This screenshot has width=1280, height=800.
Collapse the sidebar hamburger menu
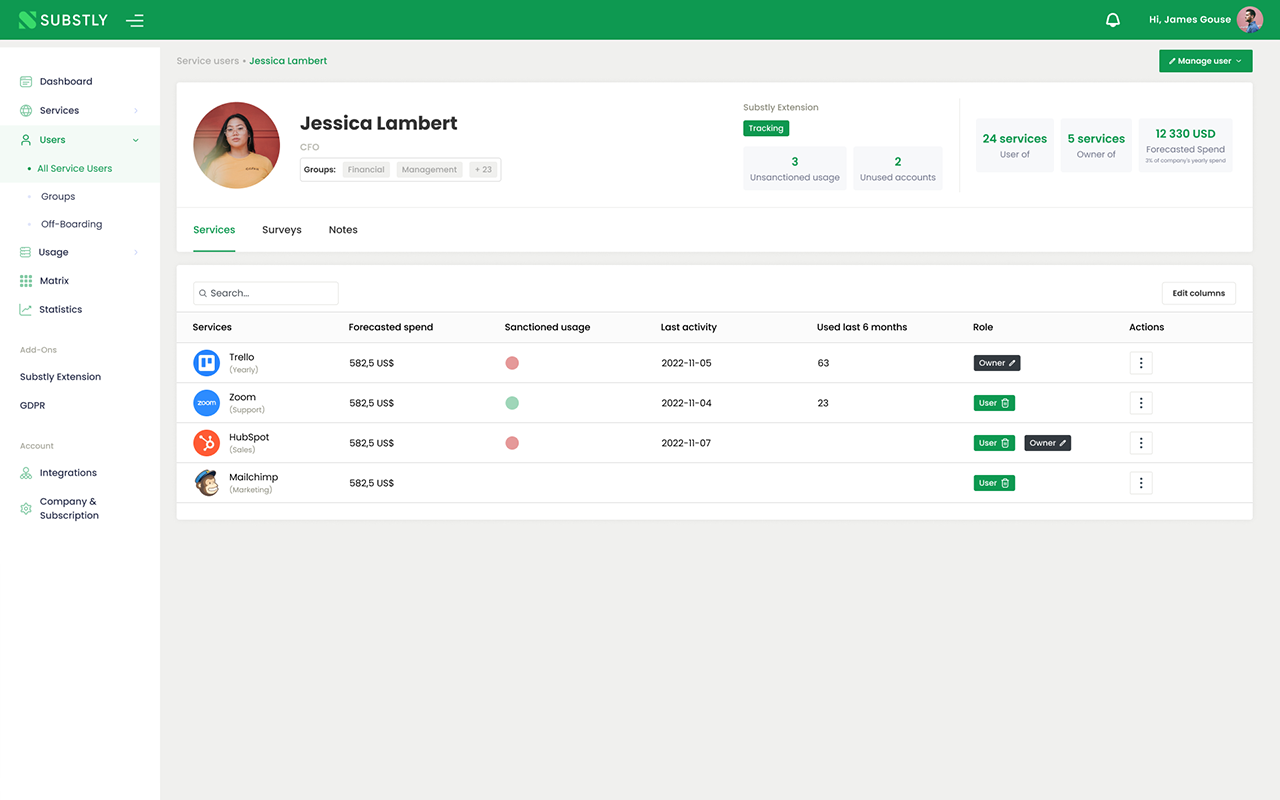(x=135, y=20)
